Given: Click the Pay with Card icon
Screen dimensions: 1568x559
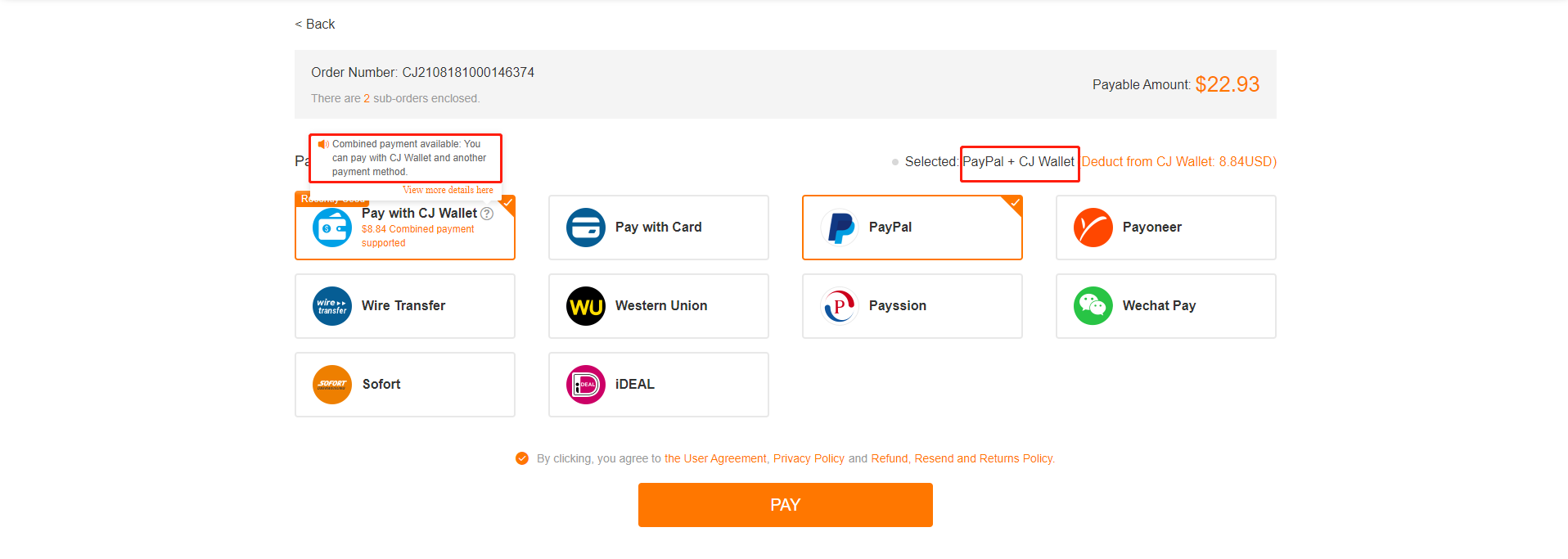Looking at the screenshot, I should [x=585, y=228].
